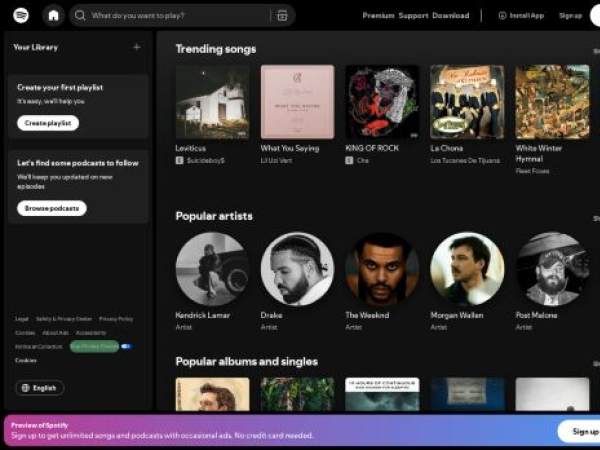Click the Create playlist button
The height and width of the screenshot is (450, 600).
click(x=48, y=123)
